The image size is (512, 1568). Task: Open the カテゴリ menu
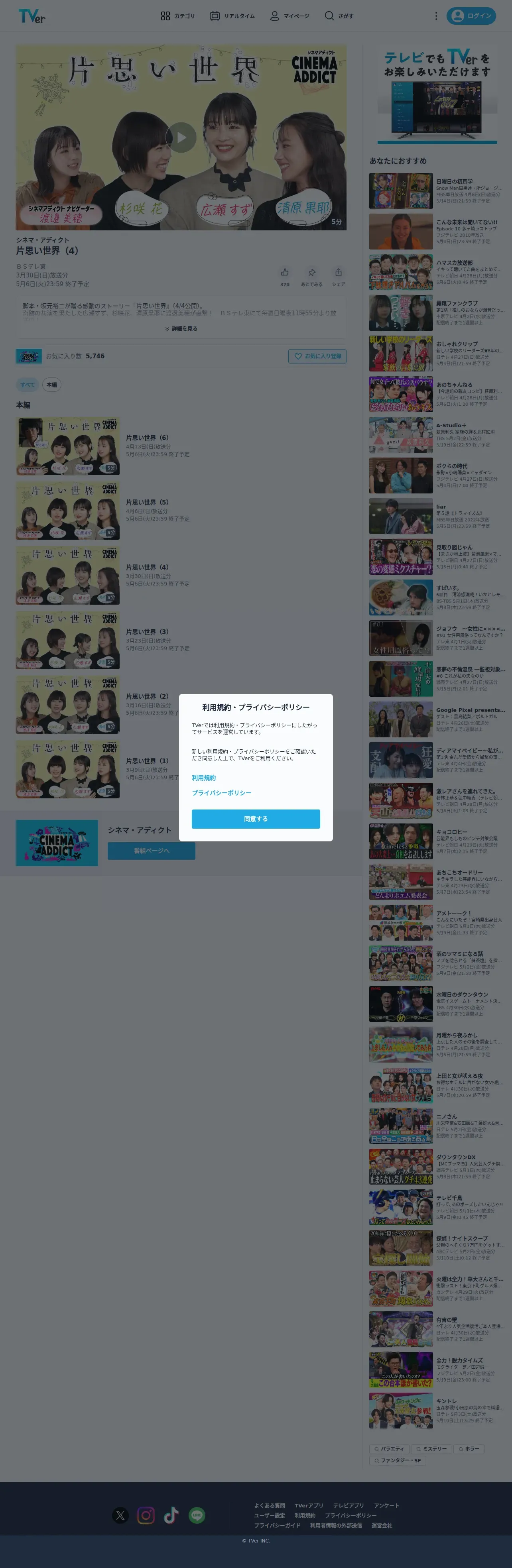coord(178,16)
